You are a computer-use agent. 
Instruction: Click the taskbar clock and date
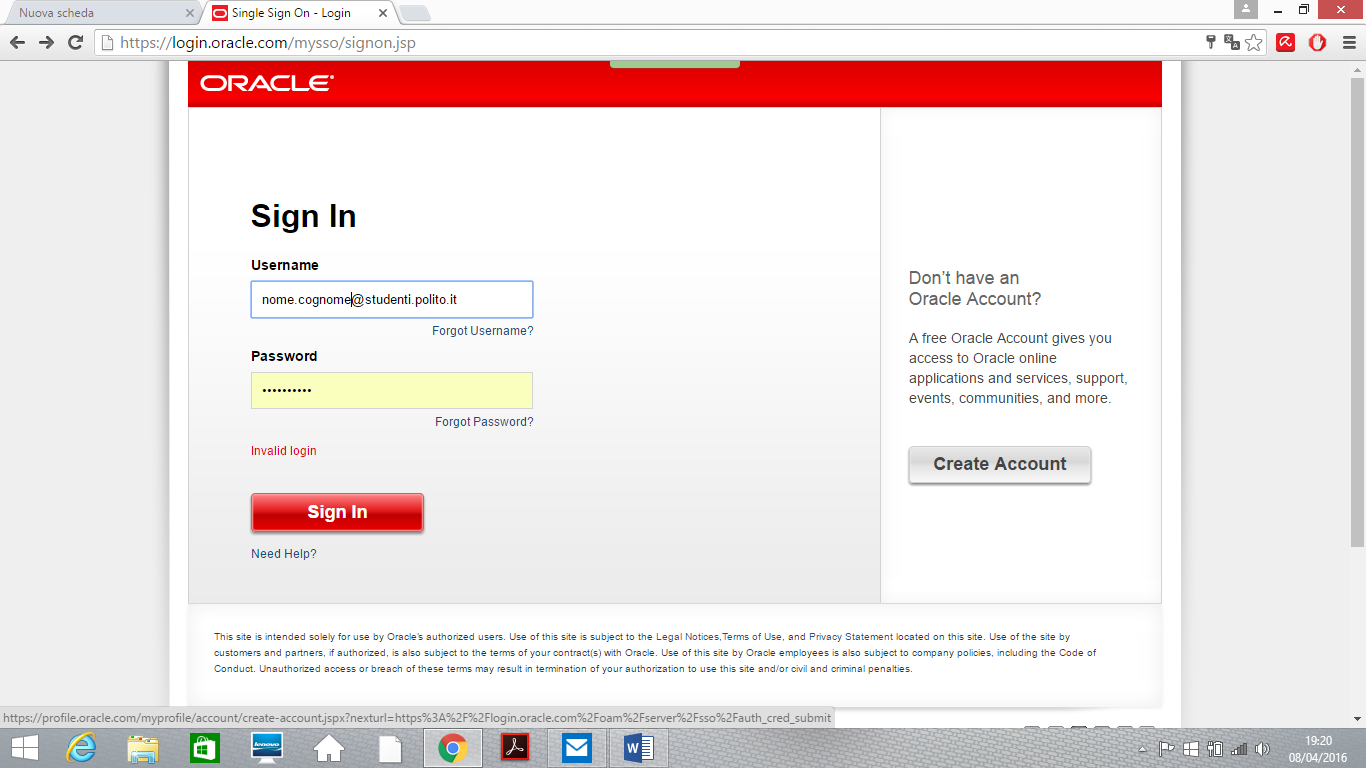1319,749
